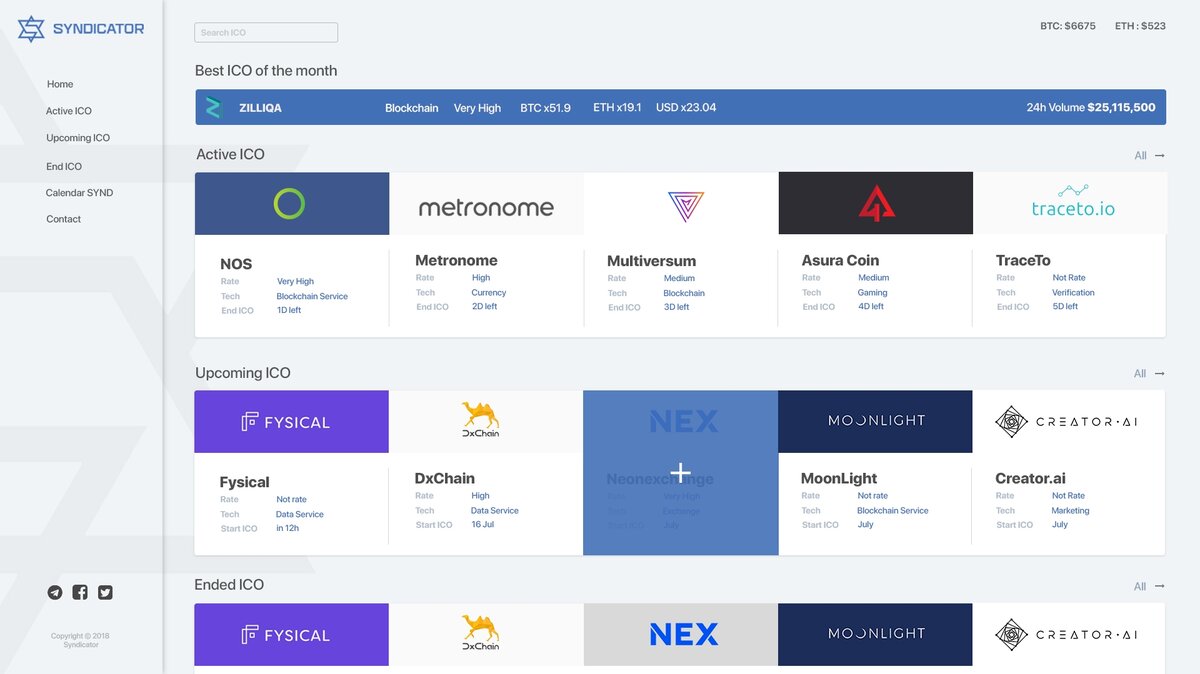This screenshot has width=1200, height=674.
Task: Click the BTC: $6675 price
Action: point(1068,26)
